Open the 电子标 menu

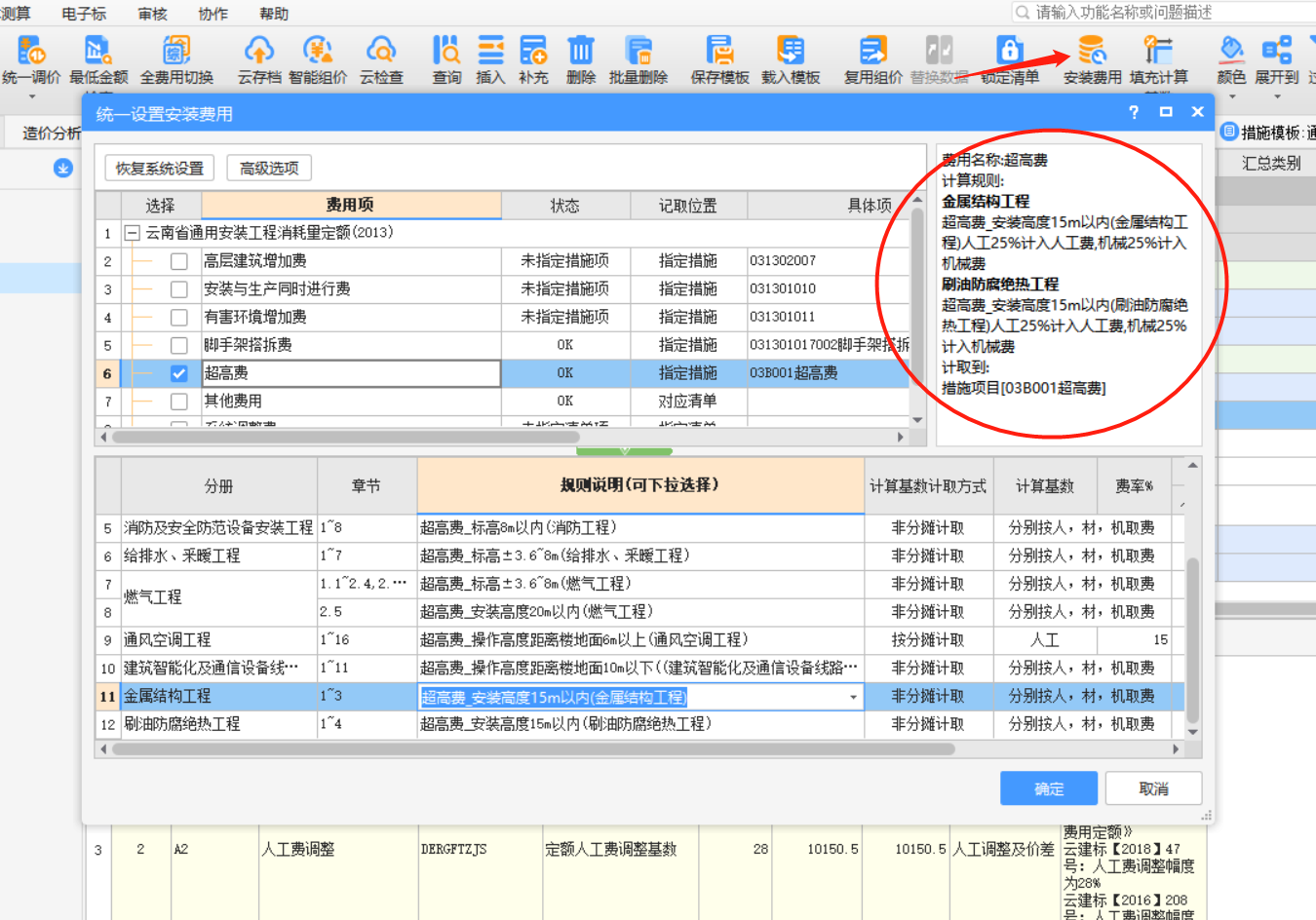(84, 14)
